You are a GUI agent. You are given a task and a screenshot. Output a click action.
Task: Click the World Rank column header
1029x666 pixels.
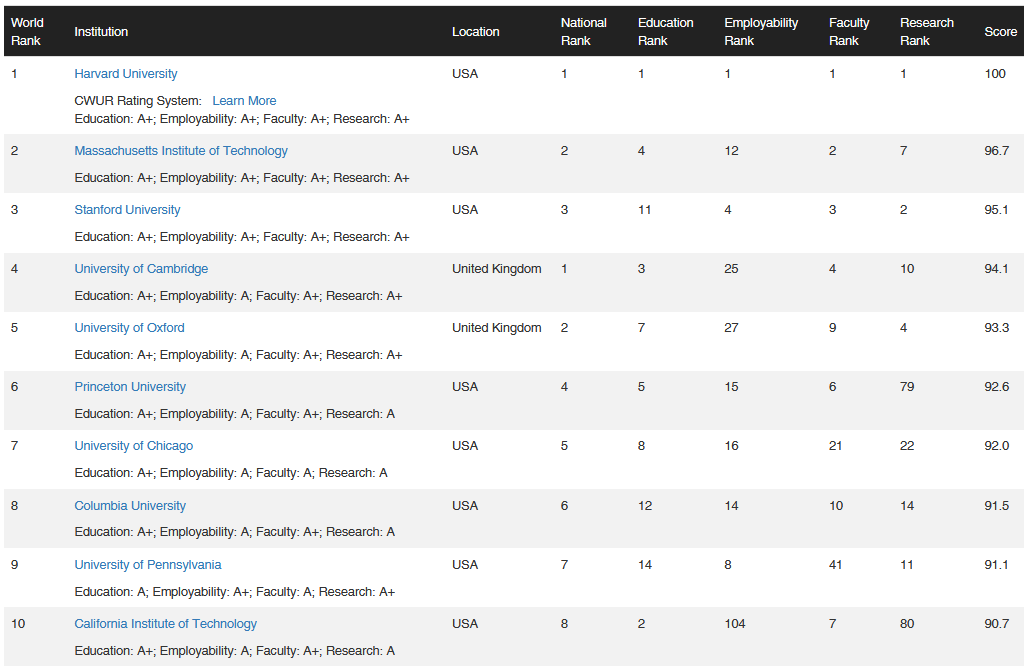27,31
